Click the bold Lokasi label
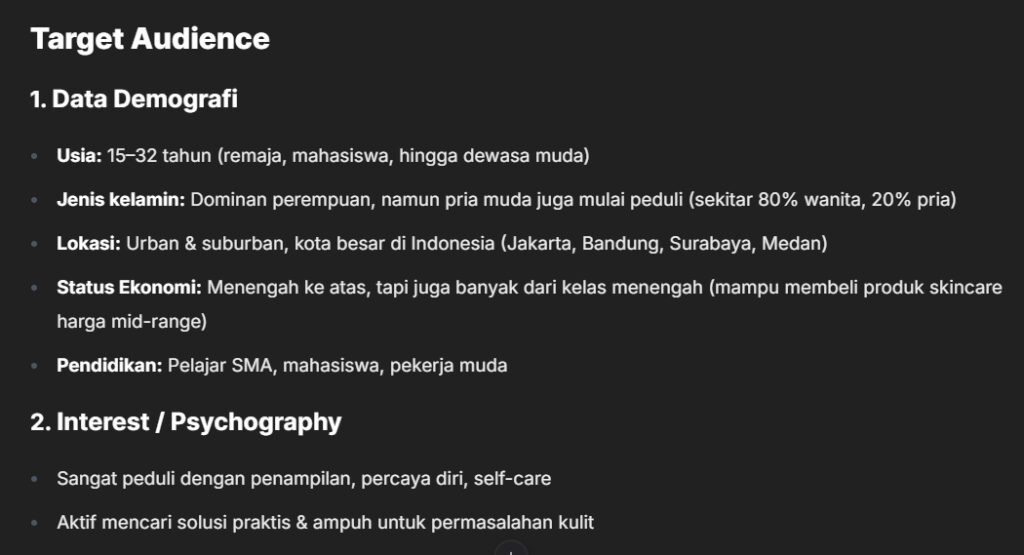Screen dimensions: 1024x555 click(85, 243)
